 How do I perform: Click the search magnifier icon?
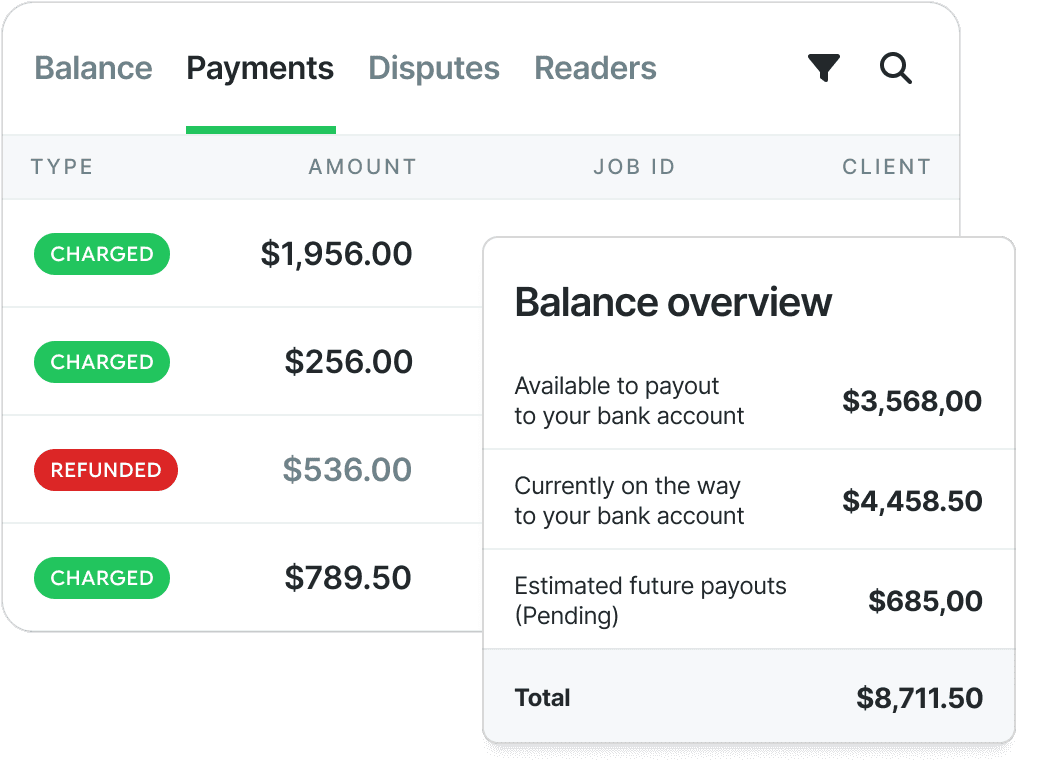tap(895, 68)
